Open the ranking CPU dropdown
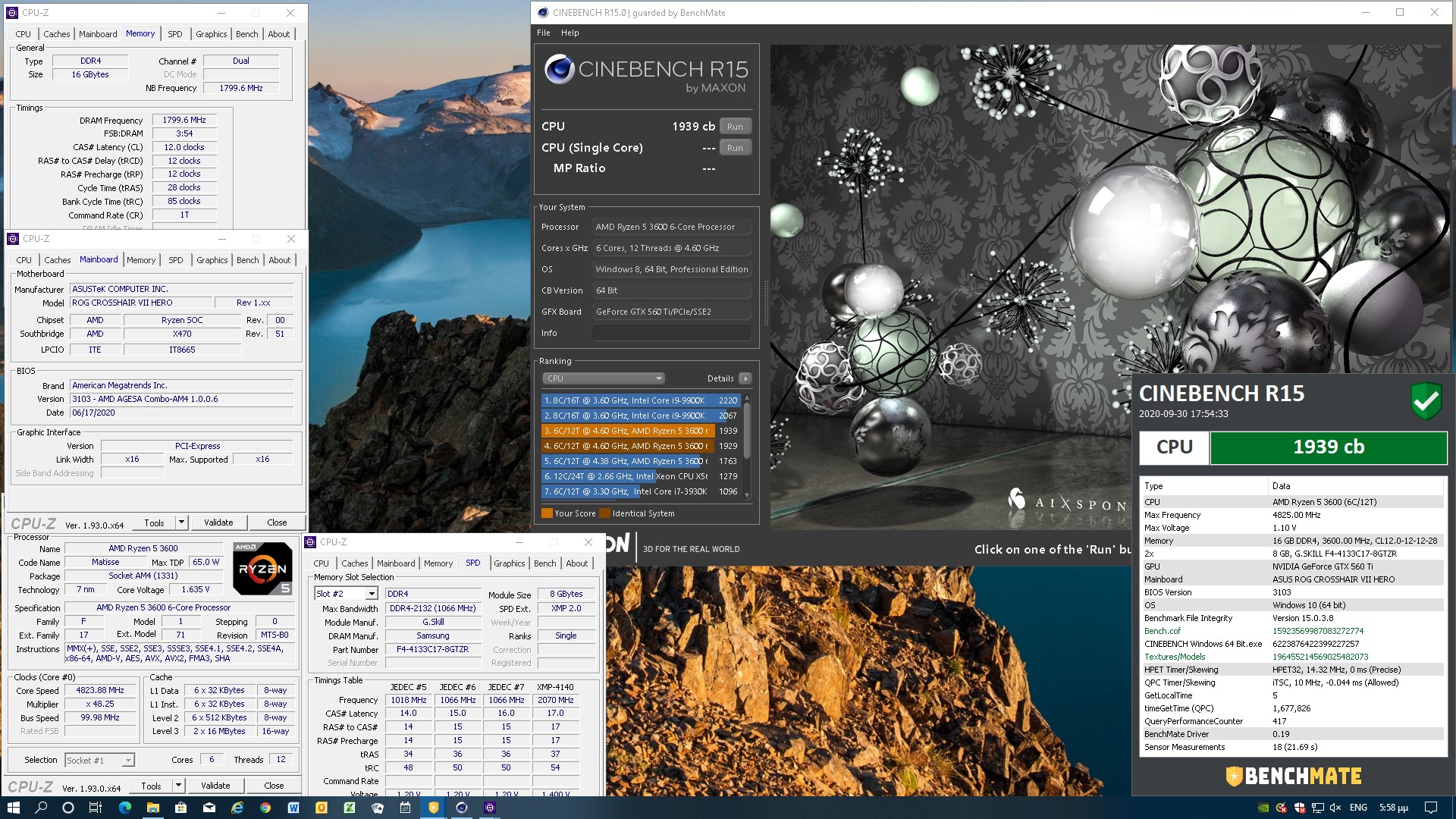This screenshot has width=1456, height=819. (604, 378)
